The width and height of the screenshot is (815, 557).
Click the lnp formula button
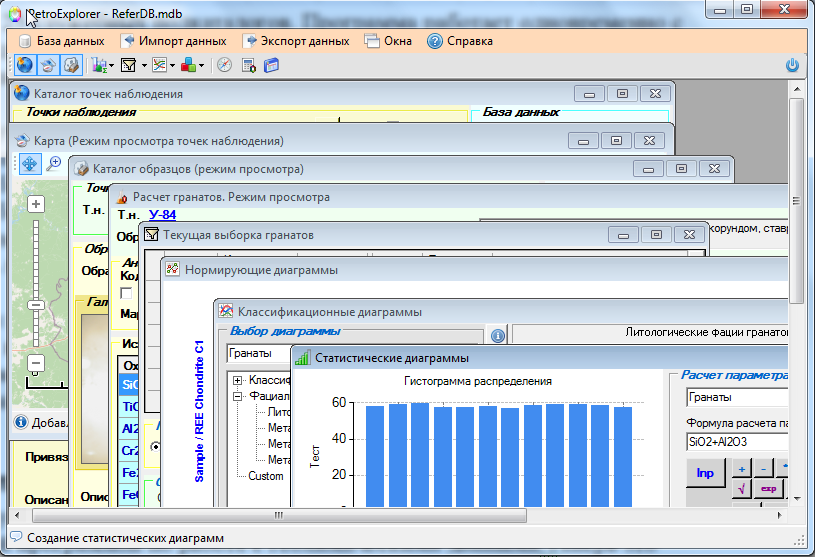[x=705, y=473]
